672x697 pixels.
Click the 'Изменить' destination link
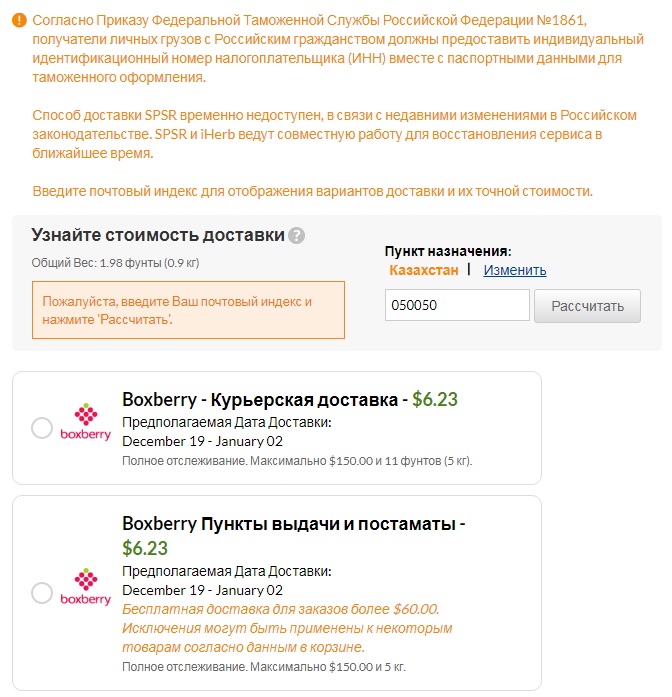pyautogui.click(x=515, y=270)
